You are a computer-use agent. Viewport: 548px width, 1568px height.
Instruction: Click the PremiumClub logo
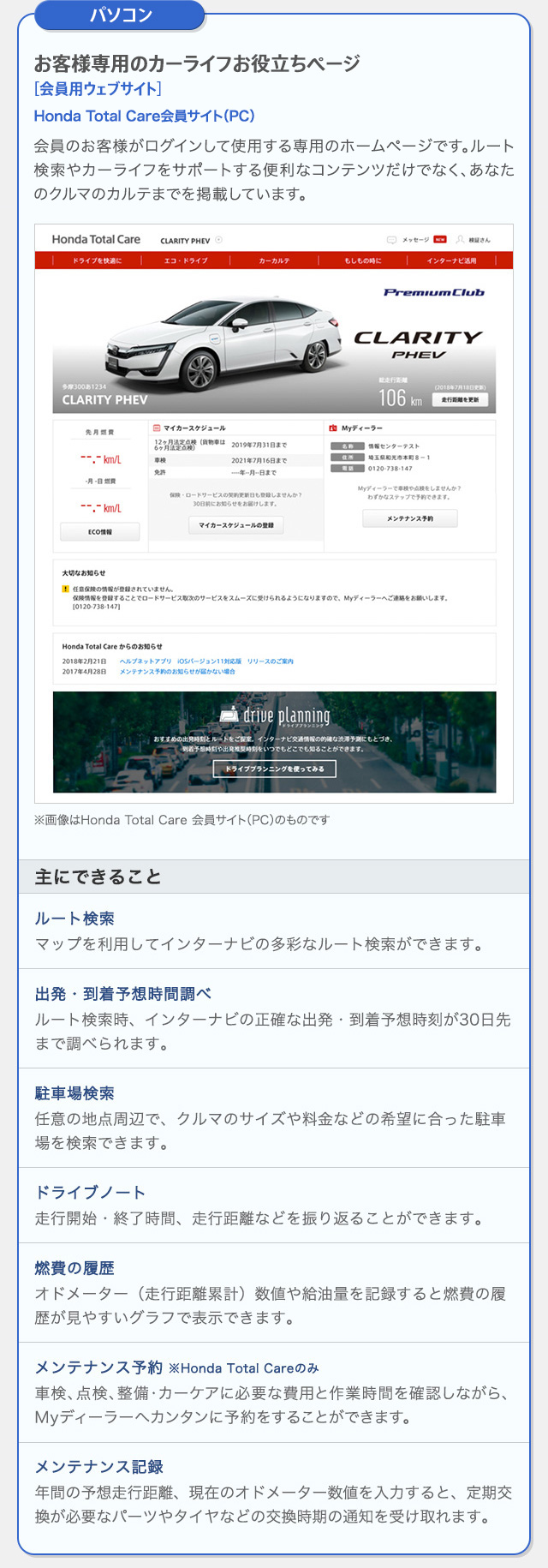pos(433,292)
